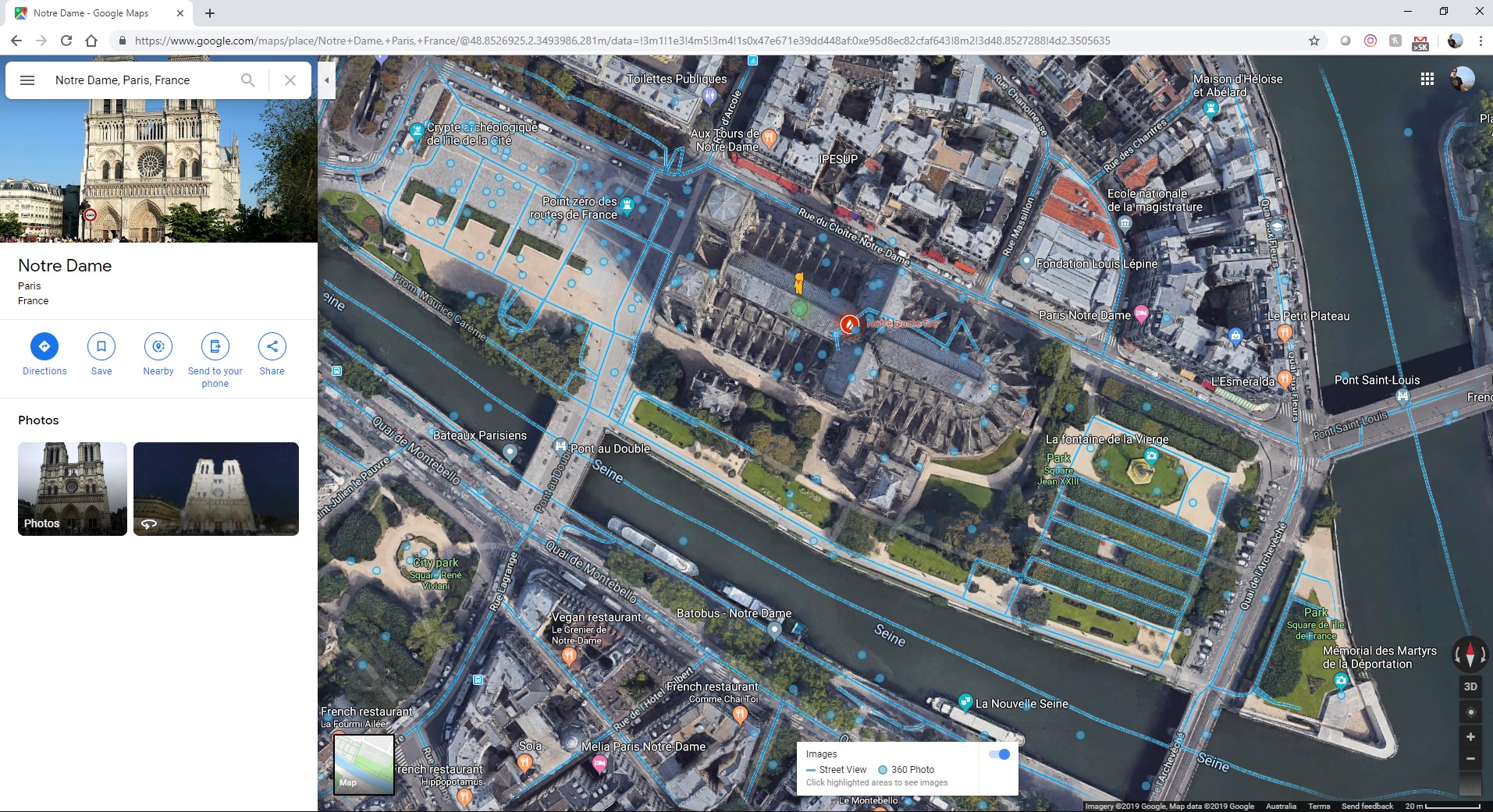Collapse the left side panel
The width and height of the screenshot is (1493, 812).
click(327, 80)
